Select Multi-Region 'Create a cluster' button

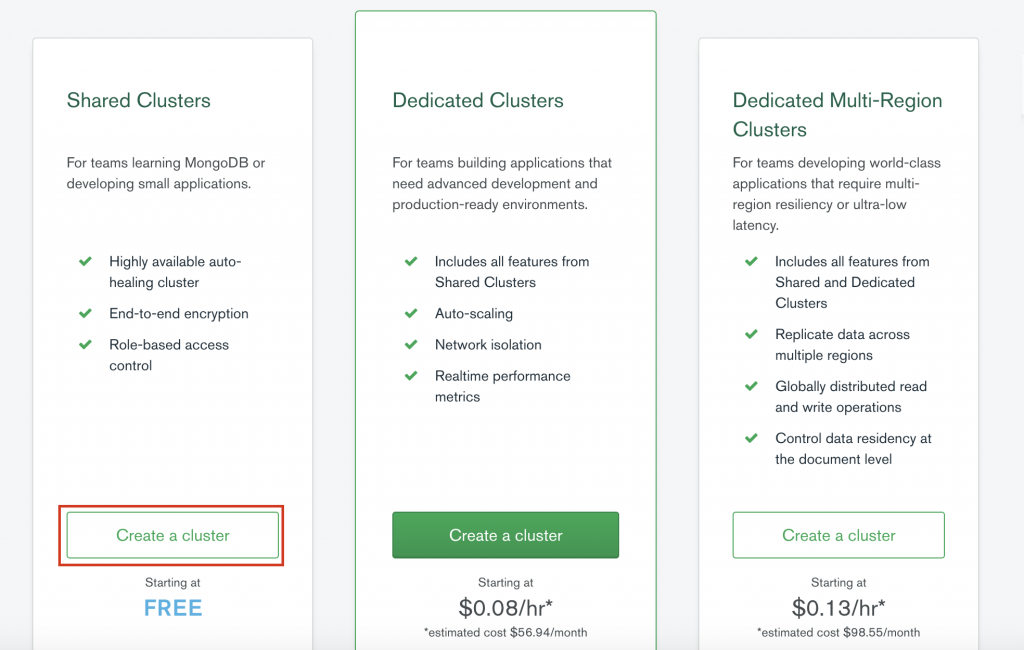(x=838, y=535)
